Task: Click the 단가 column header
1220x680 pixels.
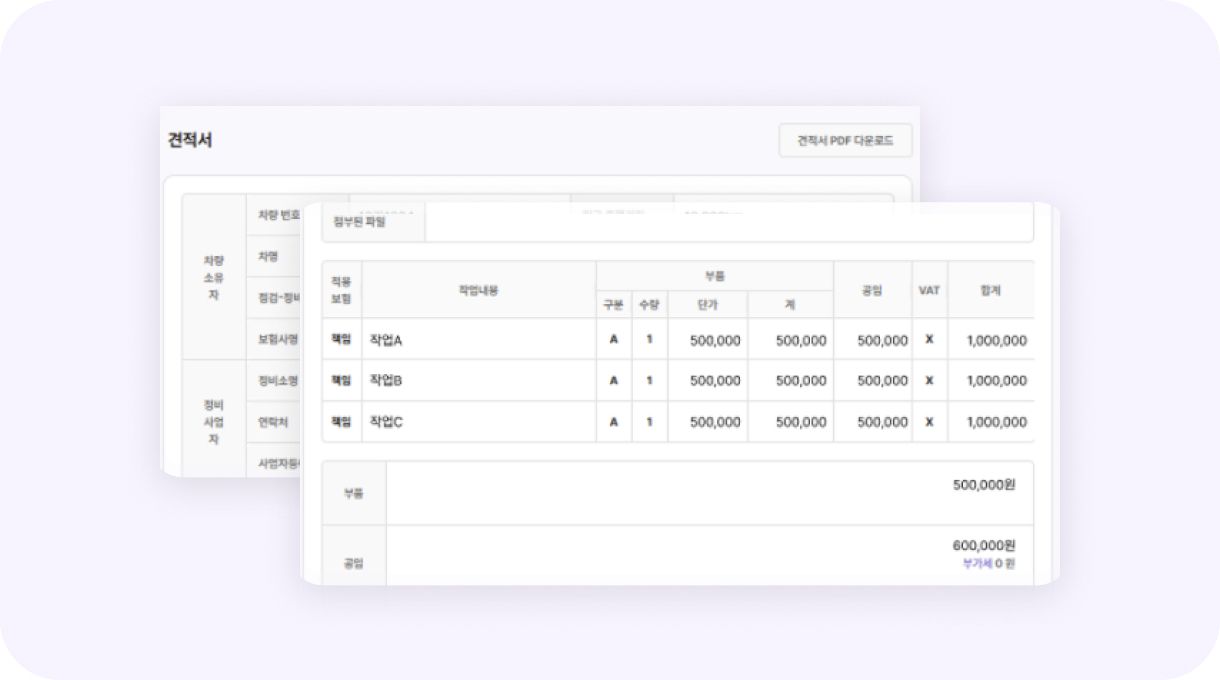Action: point(707,305)
